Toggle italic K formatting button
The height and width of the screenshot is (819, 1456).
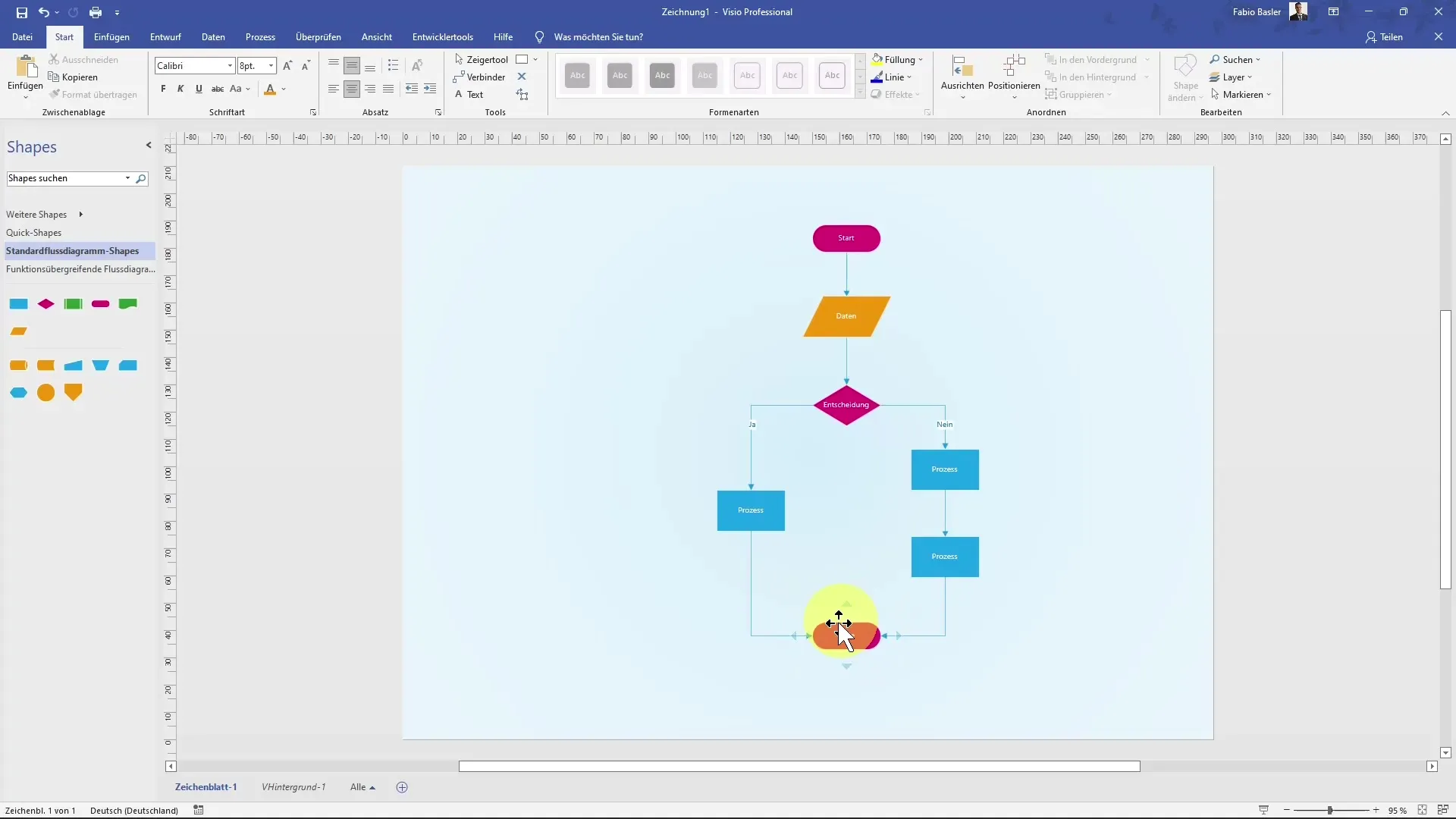180,89
